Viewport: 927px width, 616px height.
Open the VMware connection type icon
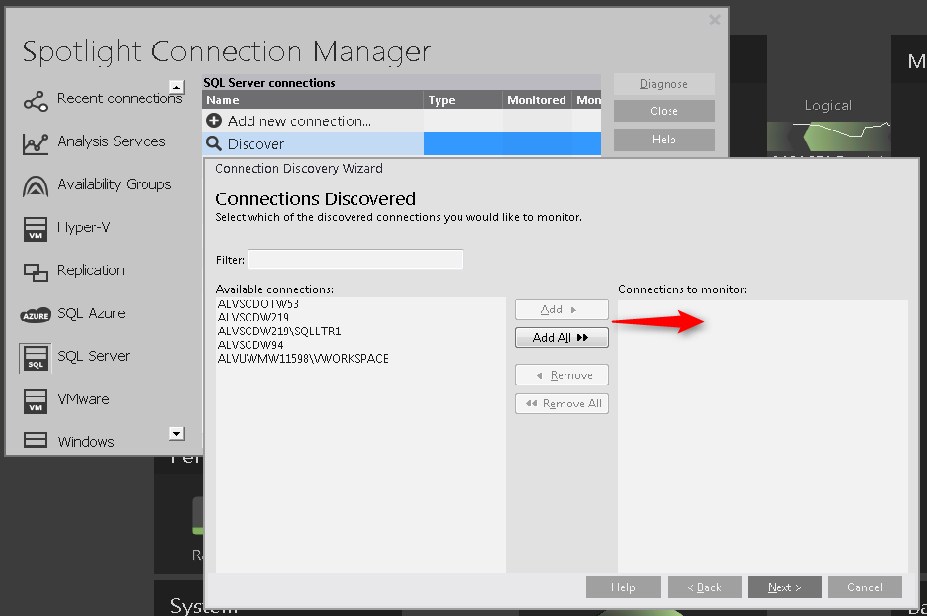coord(35,401)
